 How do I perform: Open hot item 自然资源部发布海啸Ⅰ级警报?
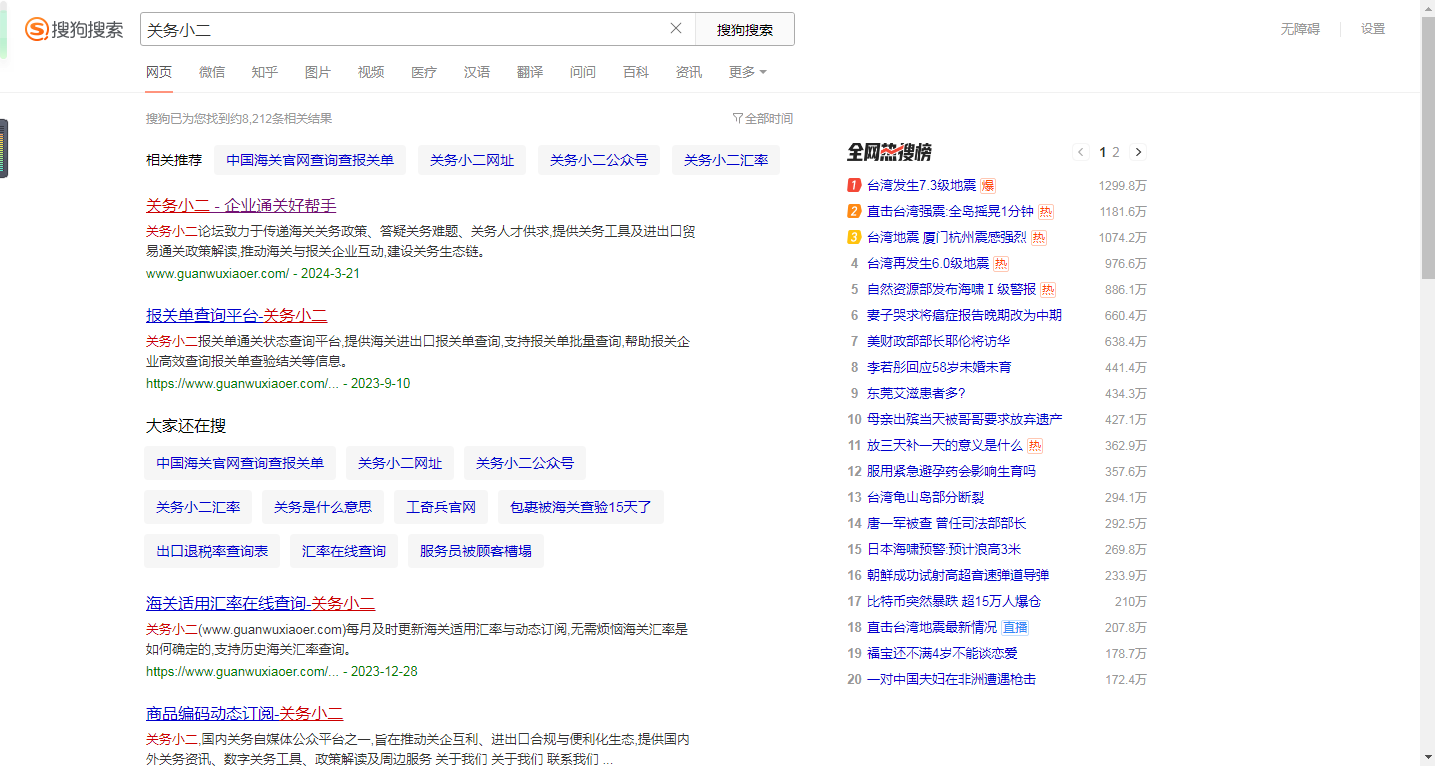pos(951,289)
